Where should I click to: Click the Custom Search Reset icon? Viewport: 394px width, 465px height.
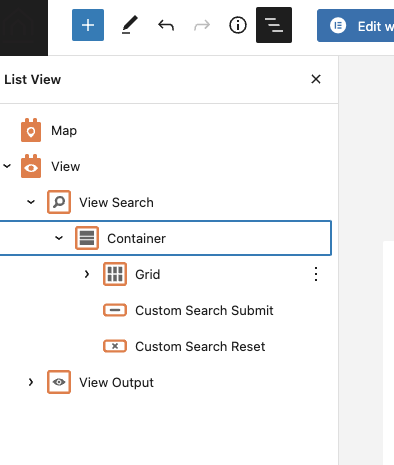coord(115,346)
